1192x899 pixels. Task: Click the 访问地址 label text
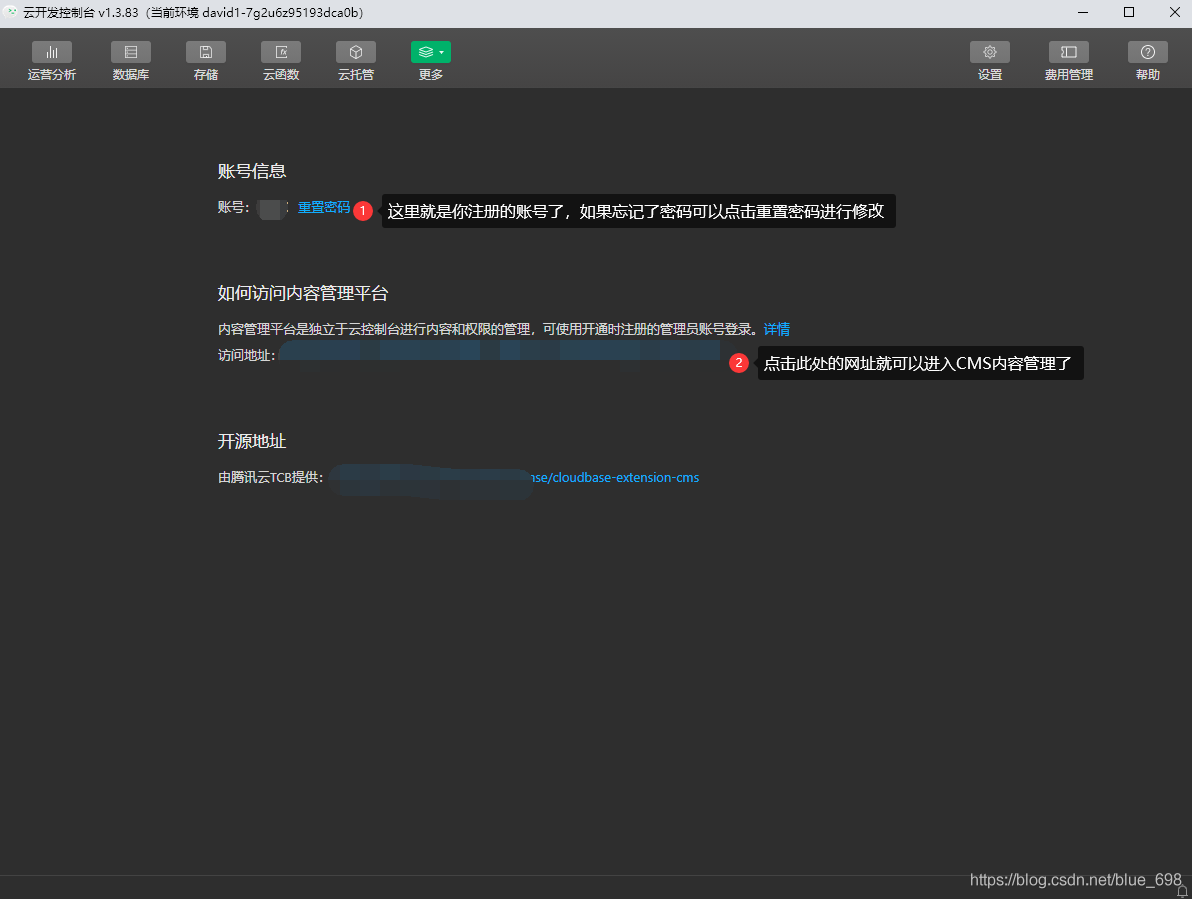pyautogui.click(x=246, y=355)
